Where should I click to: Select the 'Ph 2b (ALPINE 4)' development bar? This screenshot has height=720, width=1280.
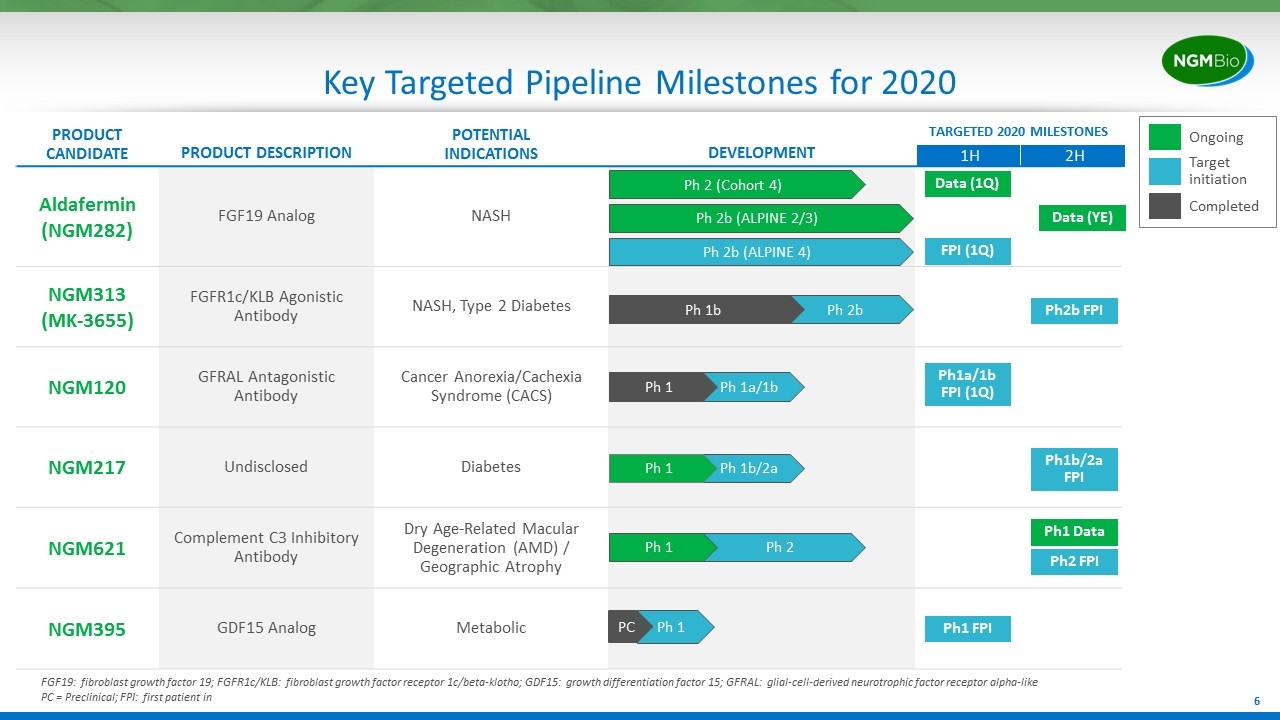click(x=760, y=252)
